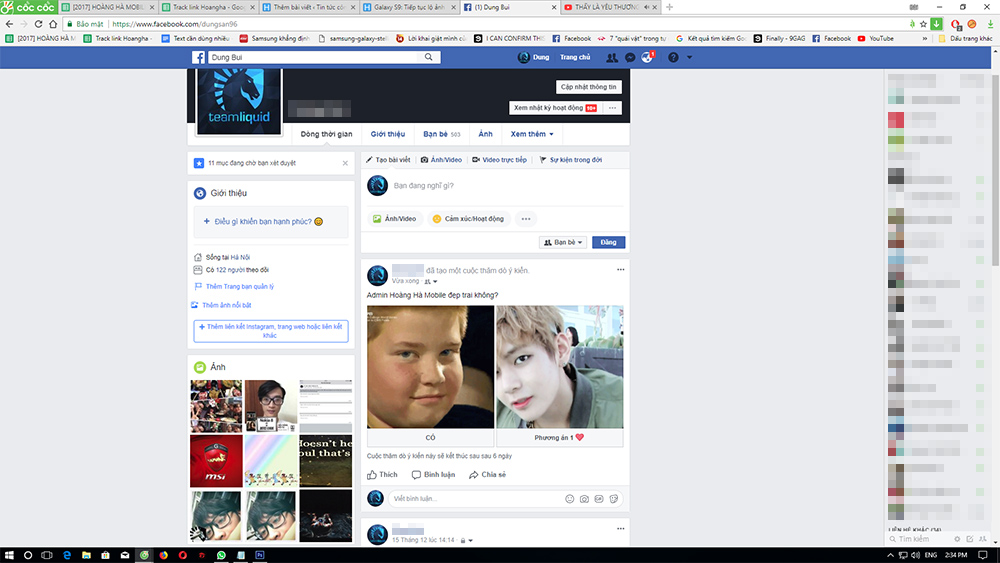Click the green Ảnh/Video pill button
Image resolution: width=1000 pixels, height=563 pixels.
pyautogui.click(x=395, y=219)
